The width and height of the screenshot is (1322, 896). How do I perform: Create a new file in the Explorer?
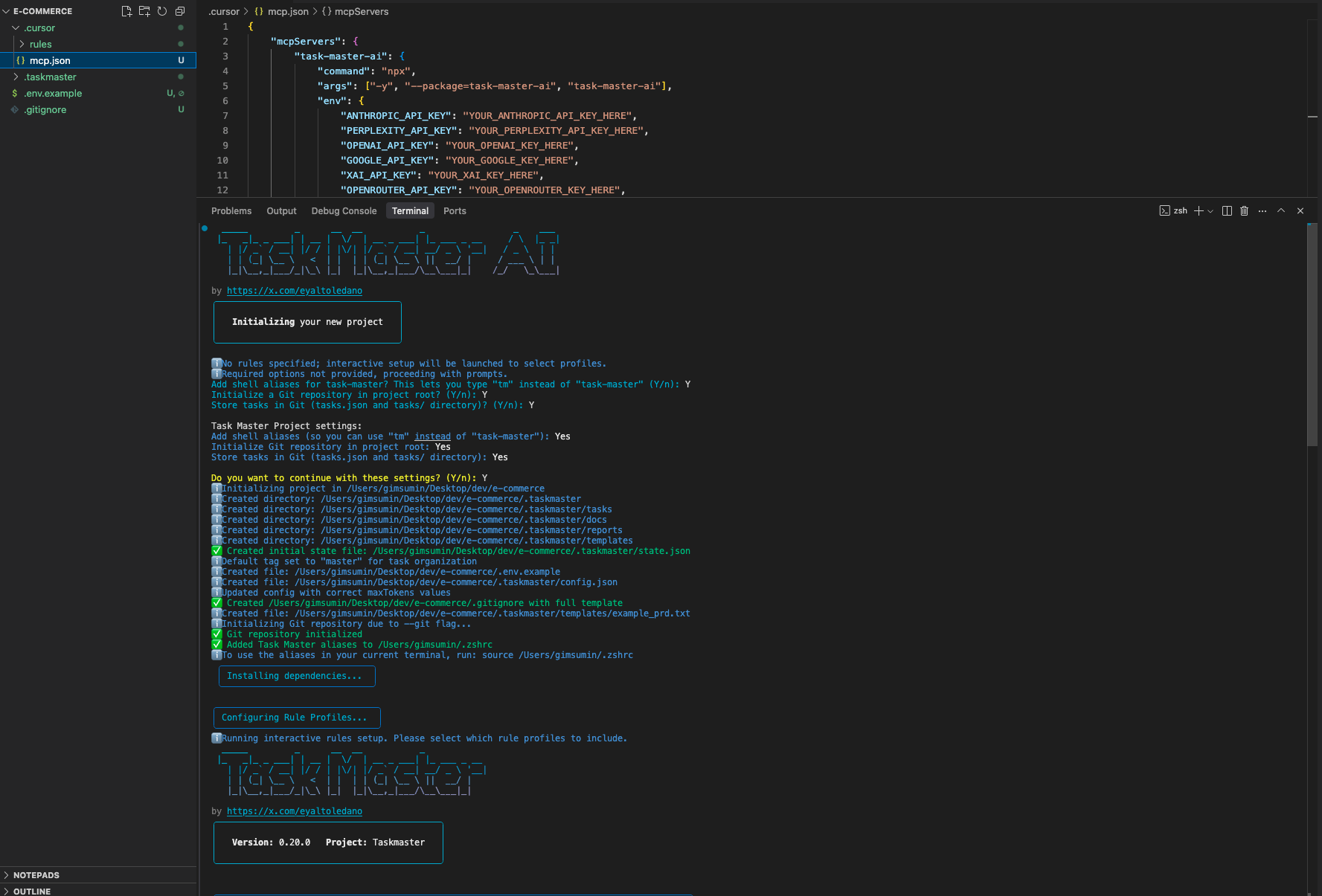pos(126,11)
